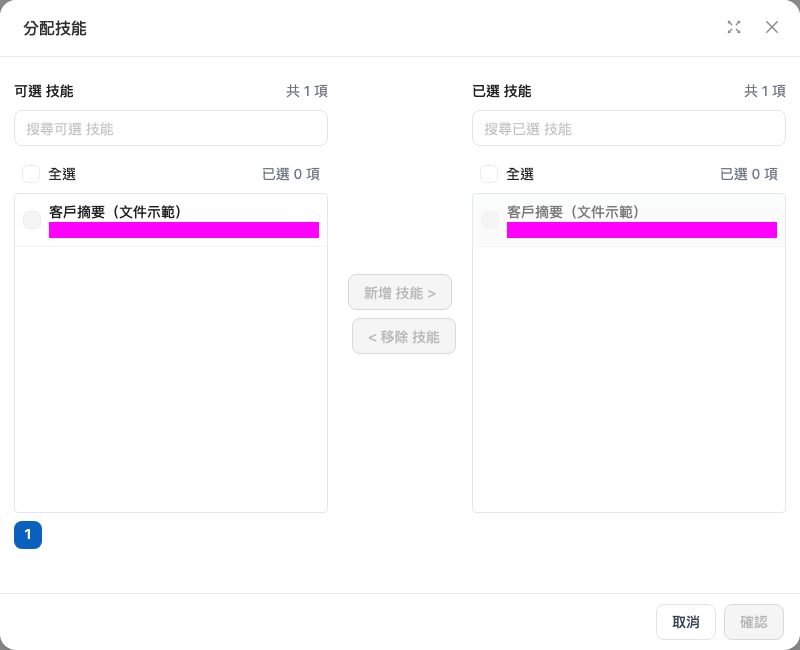
Task: Select 客戶摘要（文件示範）text in 可選 list
Action: (115, 212)
